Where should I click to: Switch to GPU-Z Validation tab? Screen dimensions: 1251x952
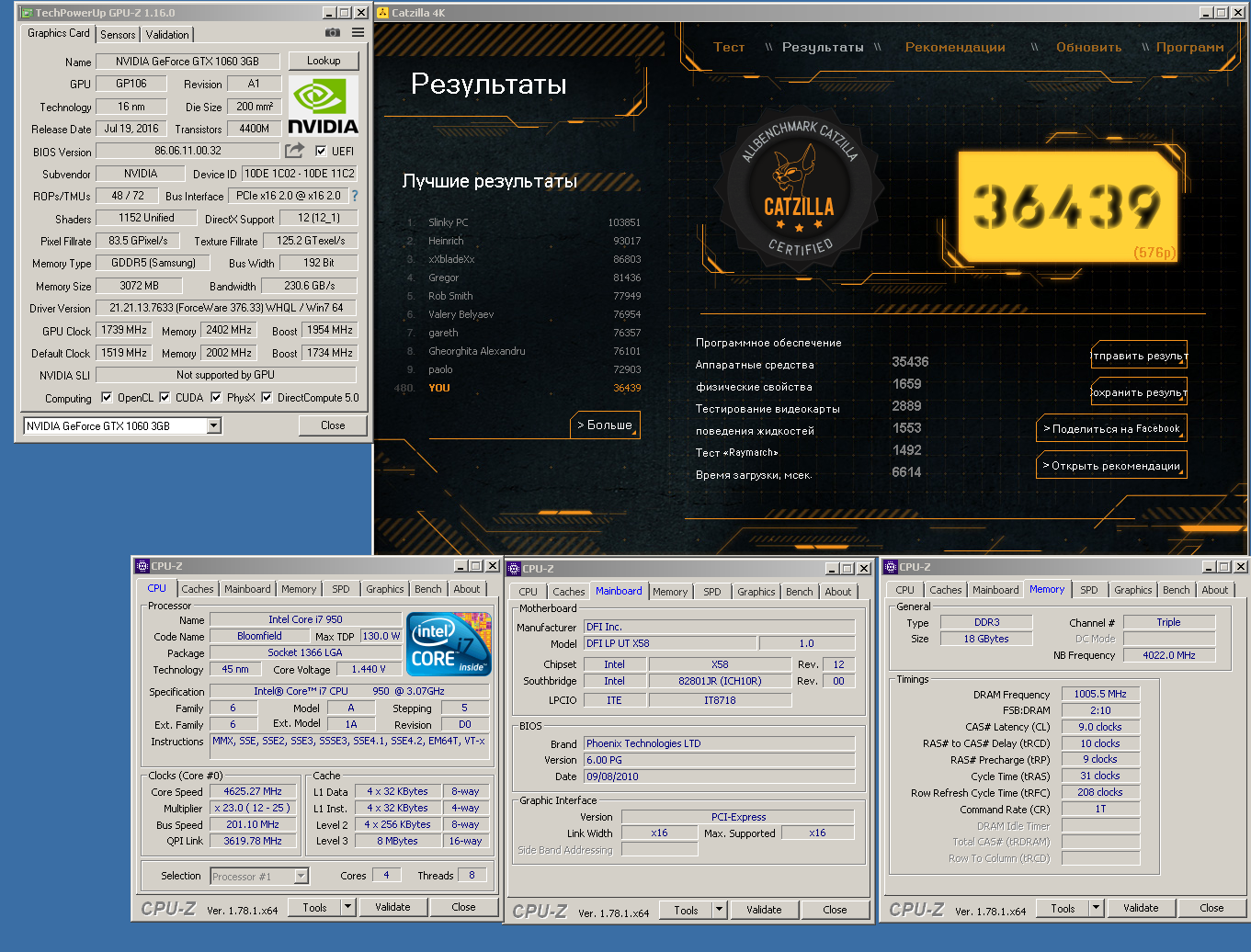click(x=167, y=35)
